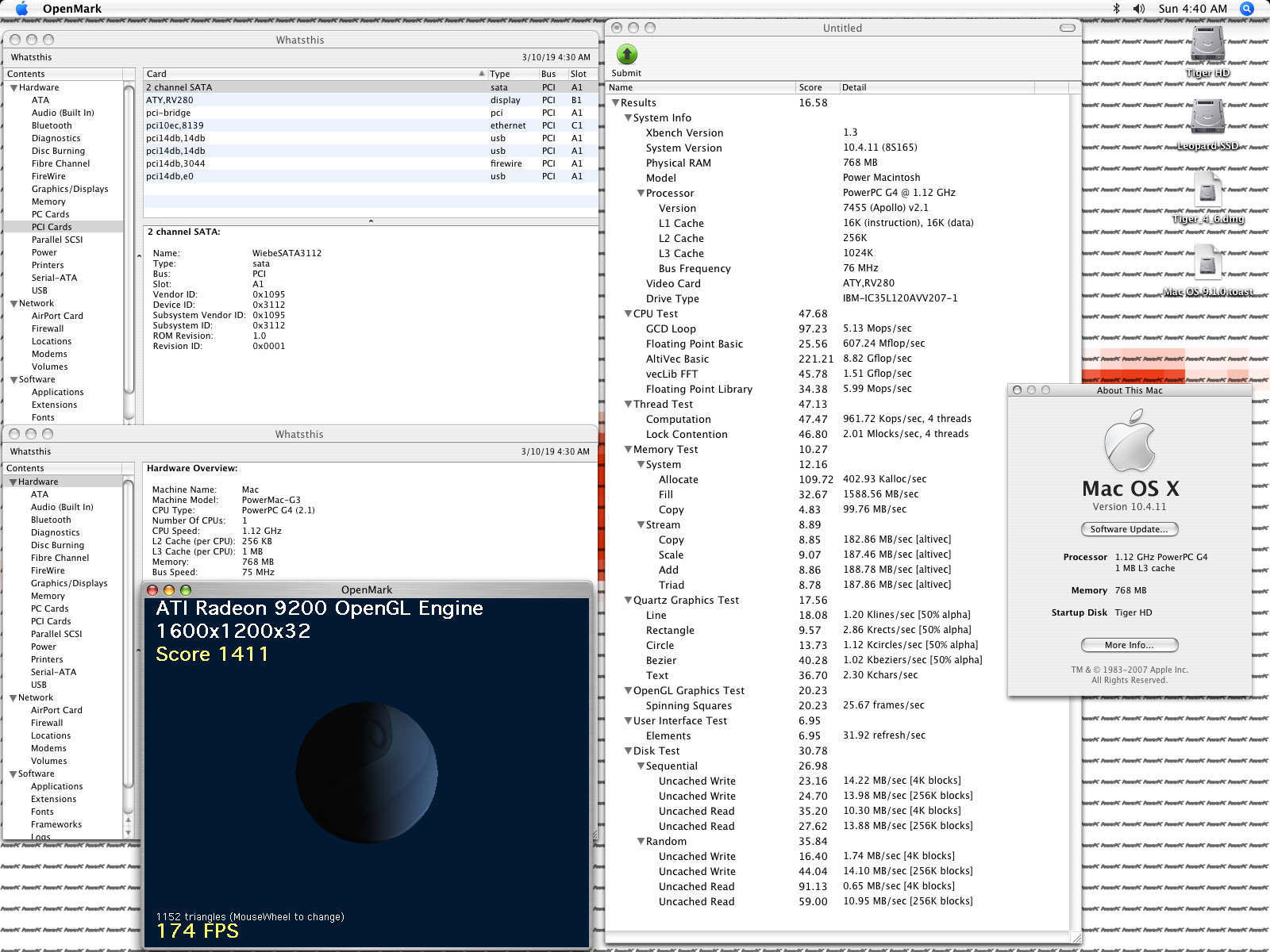Viewport: 1270px width, 952px height.
Task: Open the Spotlight search icon
Action: [1247, 9]
